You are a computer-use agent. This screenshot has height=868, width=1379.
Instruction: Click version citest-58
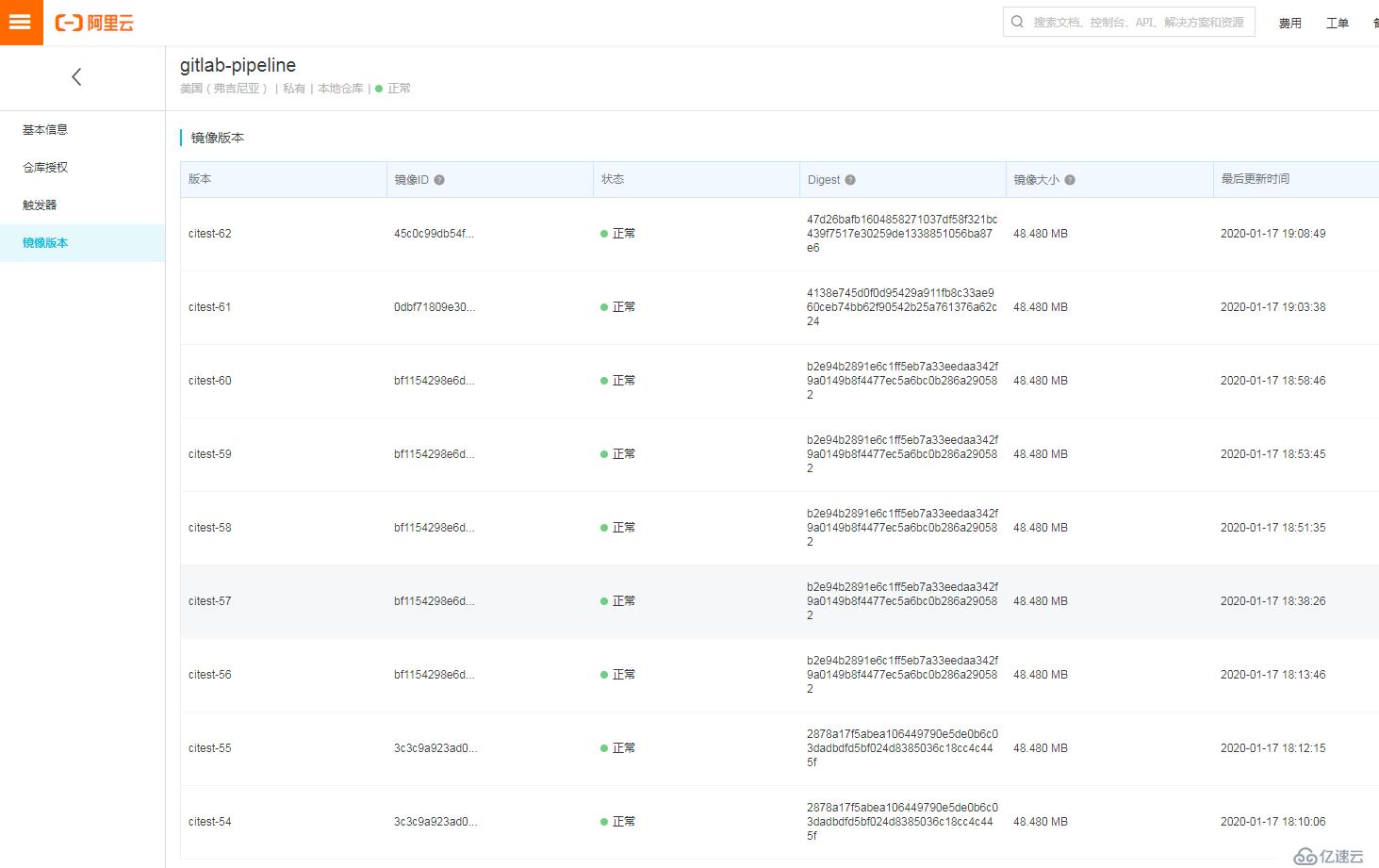[210, 528]
